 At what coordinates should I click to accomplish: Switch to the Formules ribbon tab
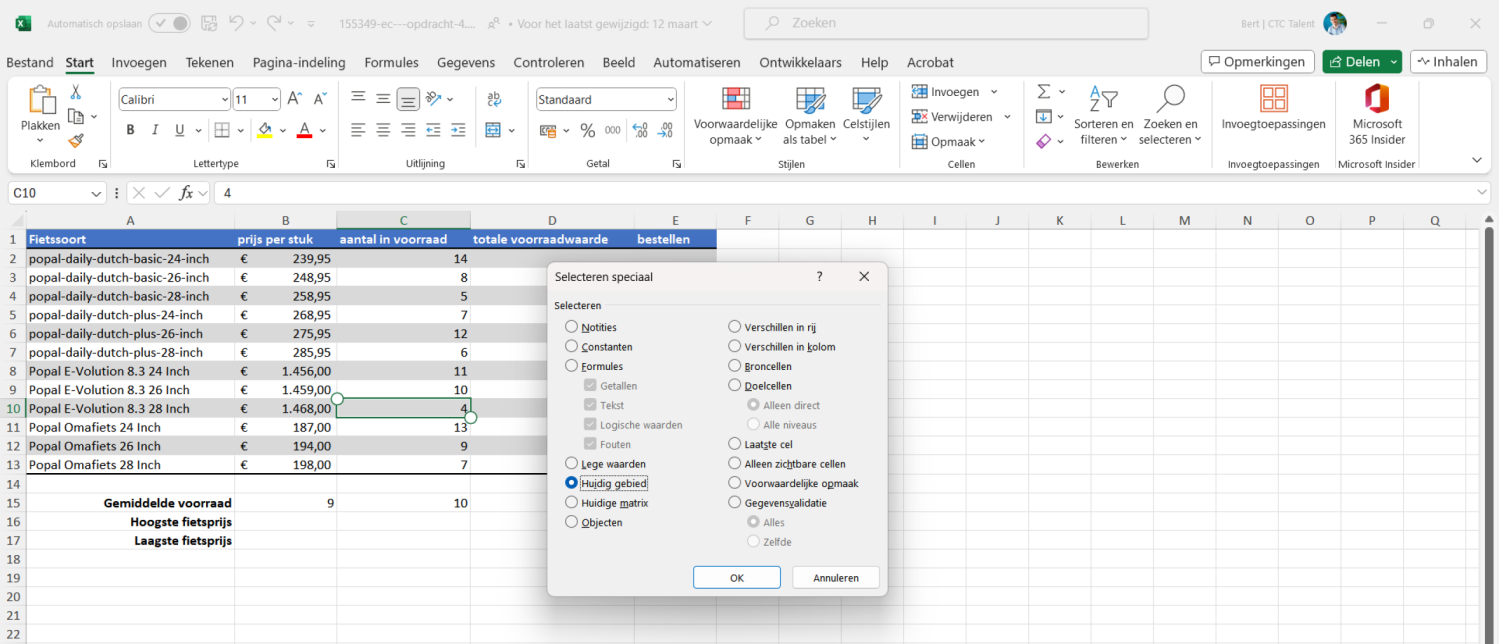(x=391, y=62)
